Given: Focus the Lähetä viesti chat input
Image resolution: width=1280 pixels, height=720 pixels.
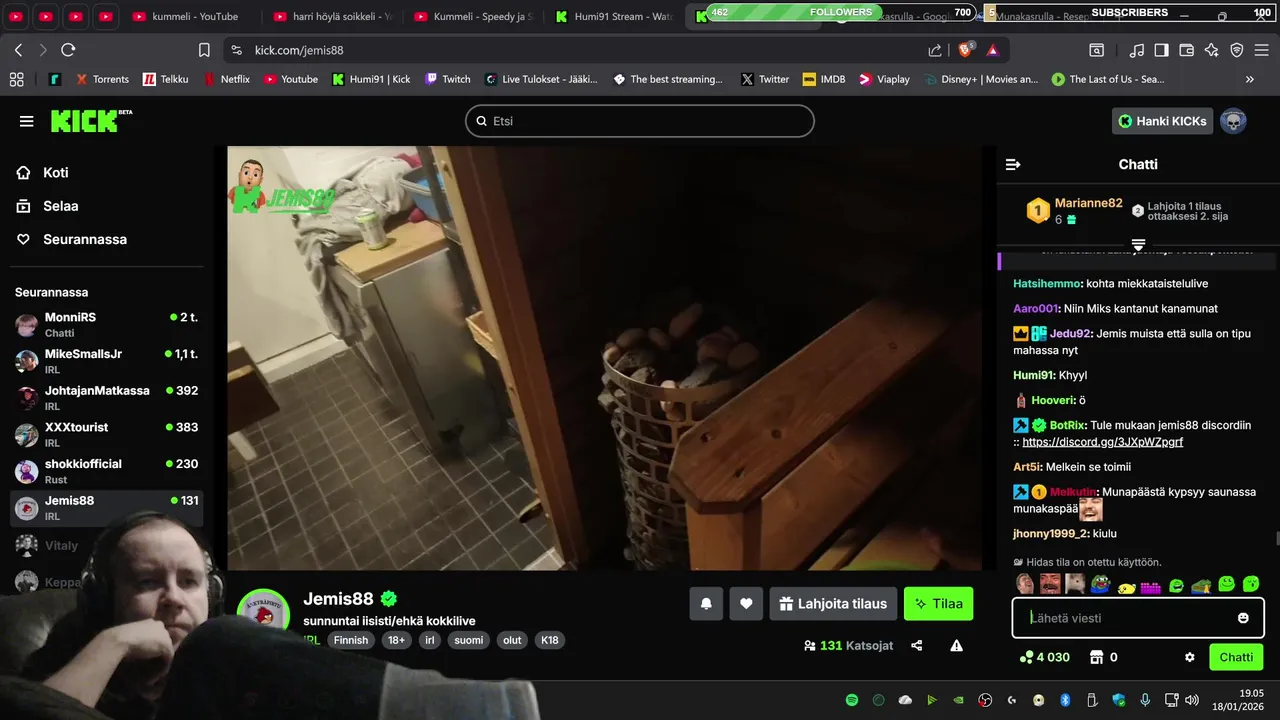Looking at the screenshot, I should coord(1138,618).
